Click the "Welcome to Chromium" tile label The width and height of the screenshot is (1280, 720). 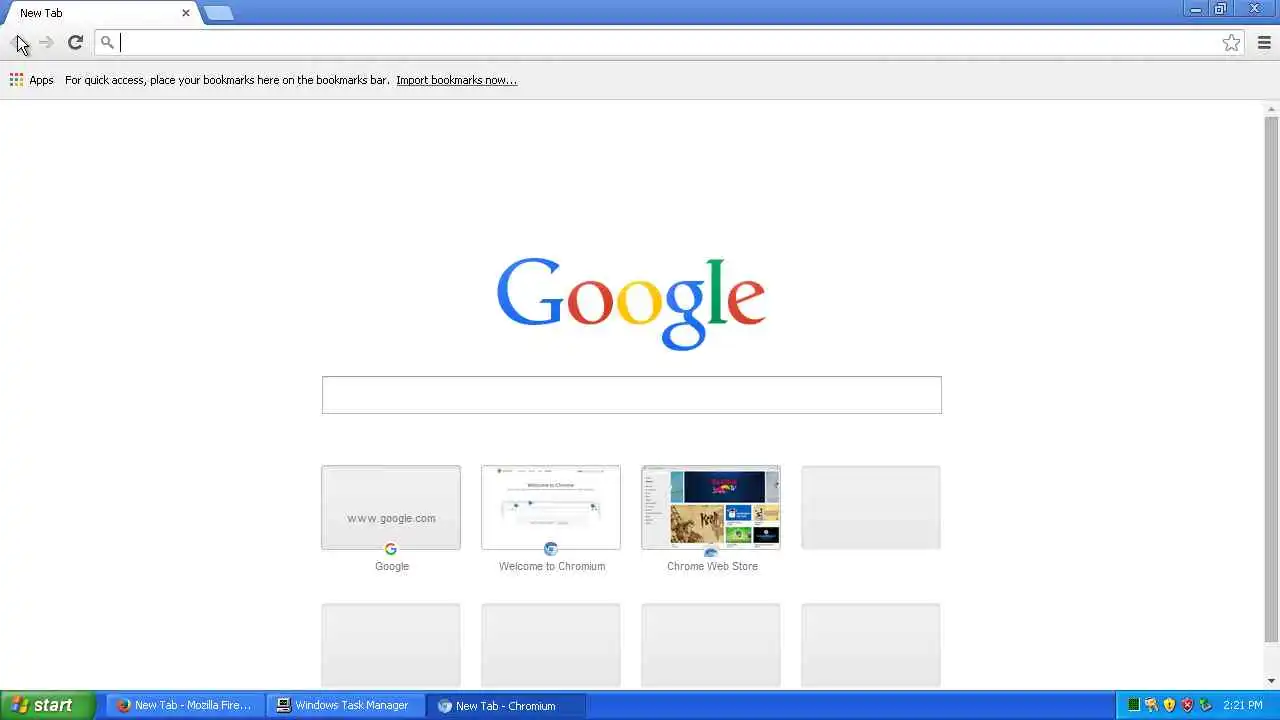coord(552,566)
